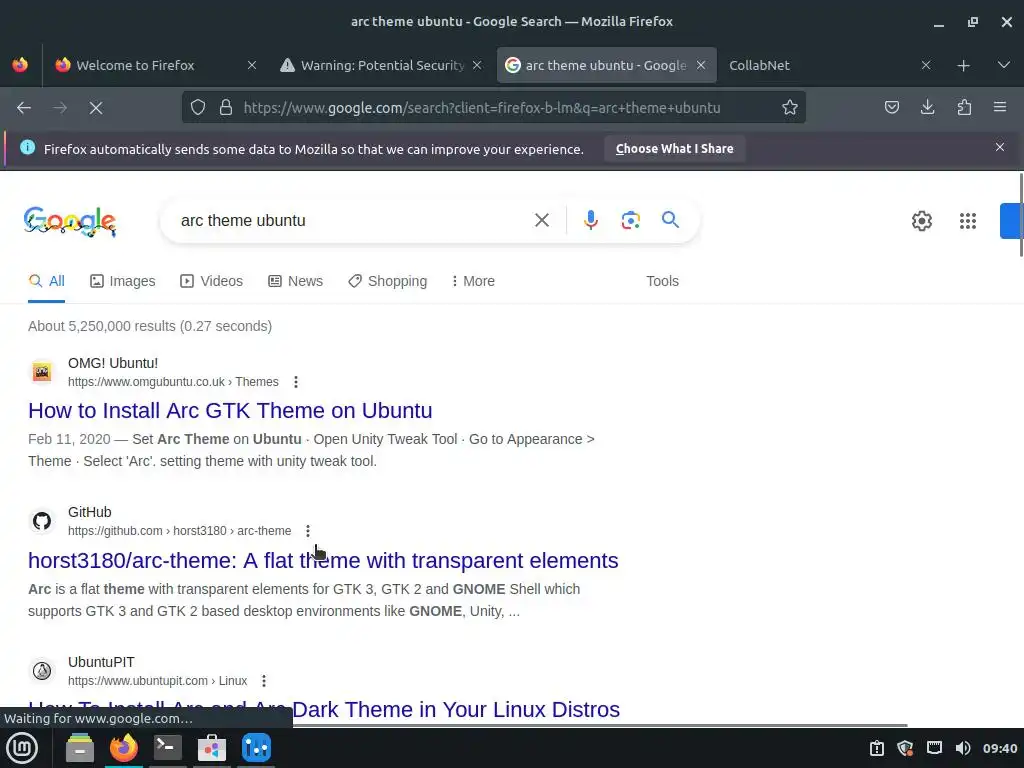Open the Firefox application menu
The height and width of the screenshot is (768, 1024).
tap(1000, 107)
